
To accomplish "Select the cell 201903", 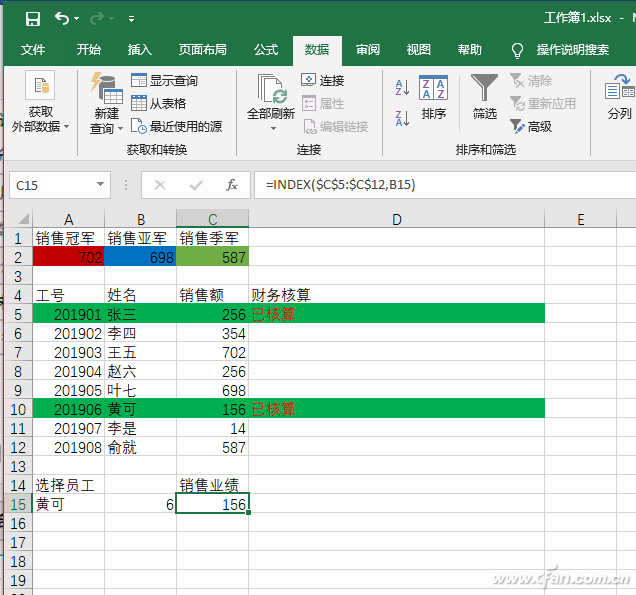I will click(69, 352).
